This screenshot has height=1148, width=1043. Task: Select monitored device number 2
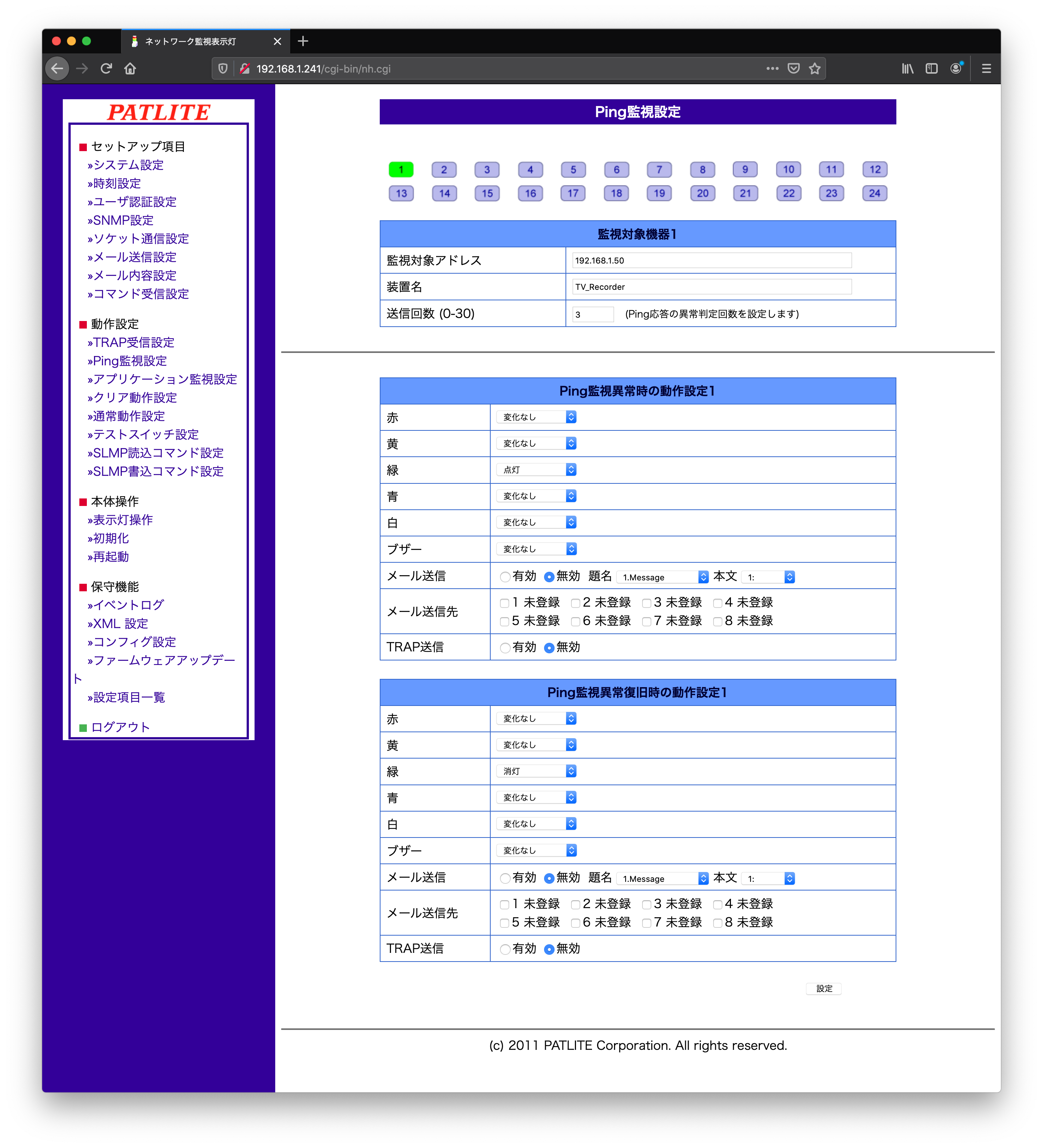pos(444,170)
